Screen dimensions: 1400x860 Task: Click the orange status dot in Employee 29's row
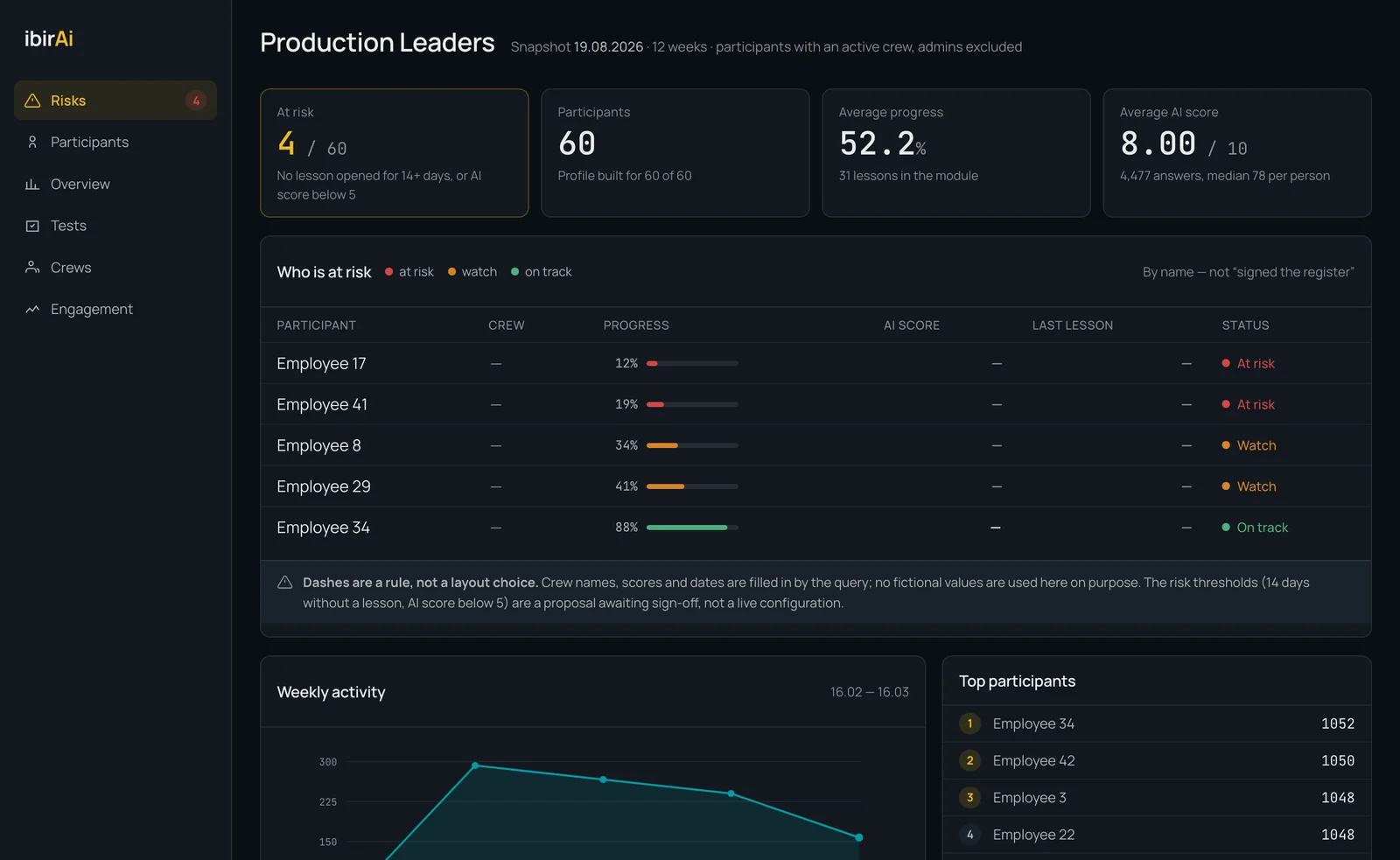coord(1226,486)
